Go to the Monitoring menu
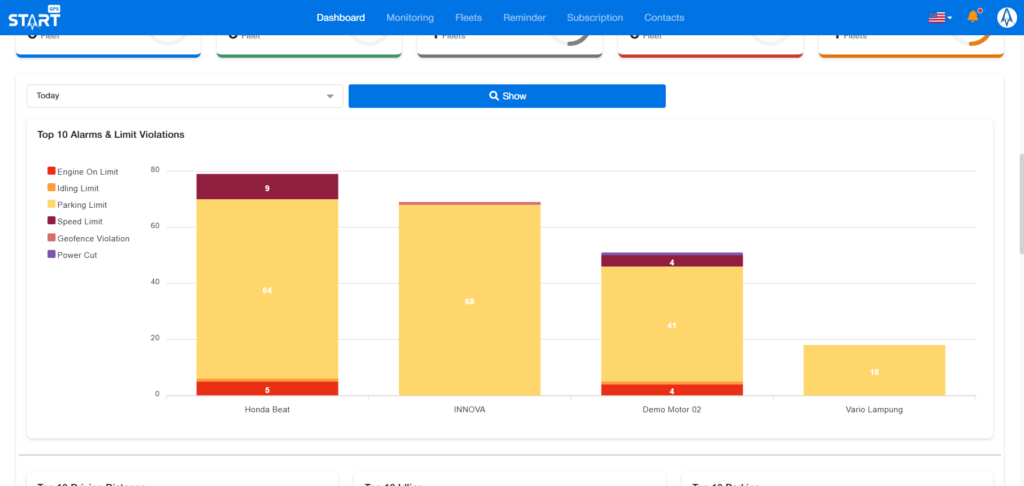The height and width of the screenshot is (486, 1024). 410,17
